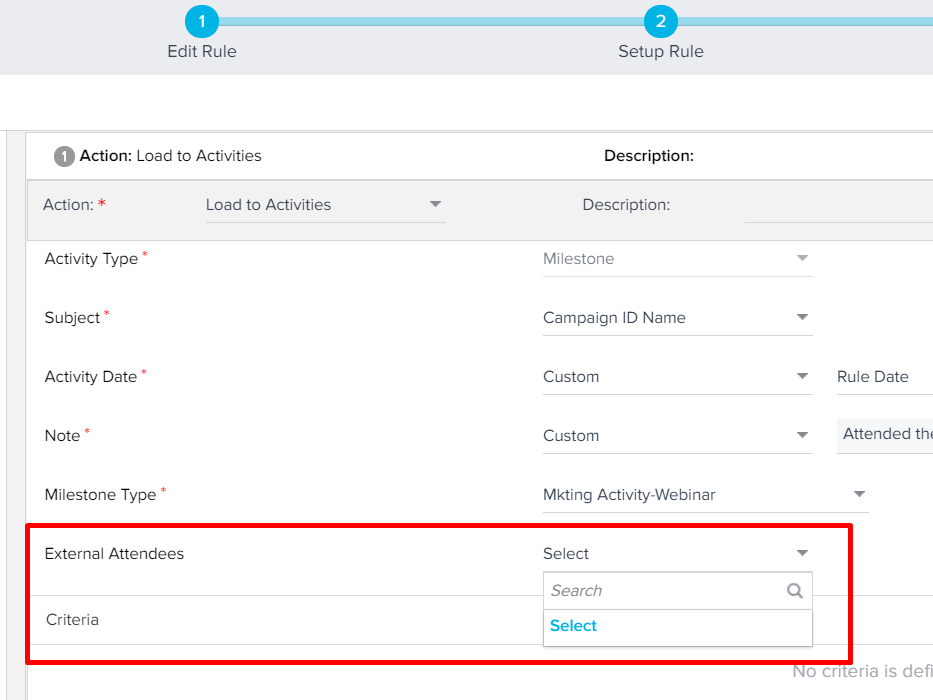The image size is (933, 700).
Task: Open the Action Load to Activities dropdown
Action: pos(325,205)
